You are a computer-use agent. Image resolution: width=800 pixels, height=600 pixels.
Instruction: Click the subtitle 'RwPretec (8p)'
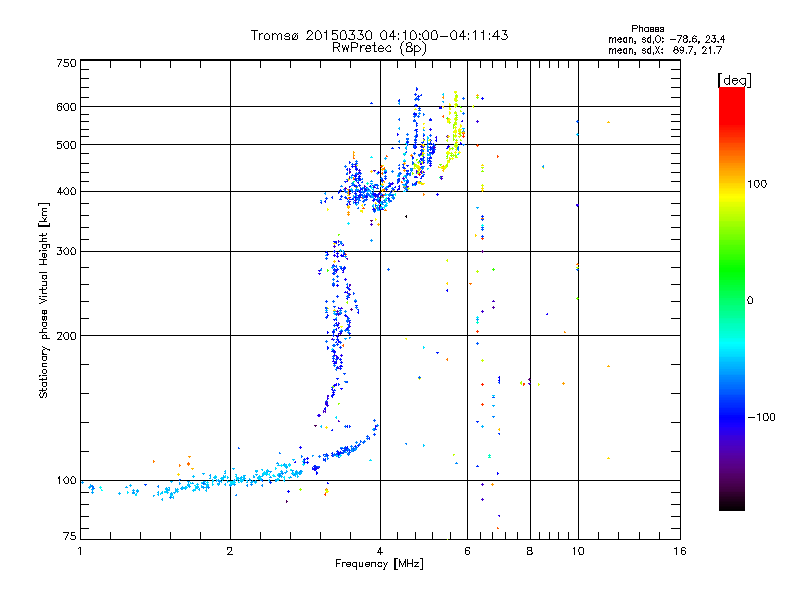(x=379, y=48)
